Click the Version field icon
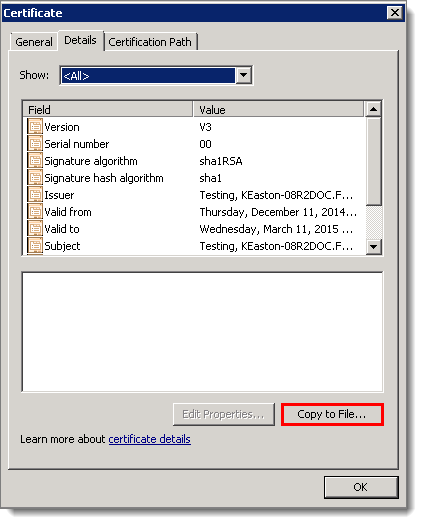 [35, 127]
